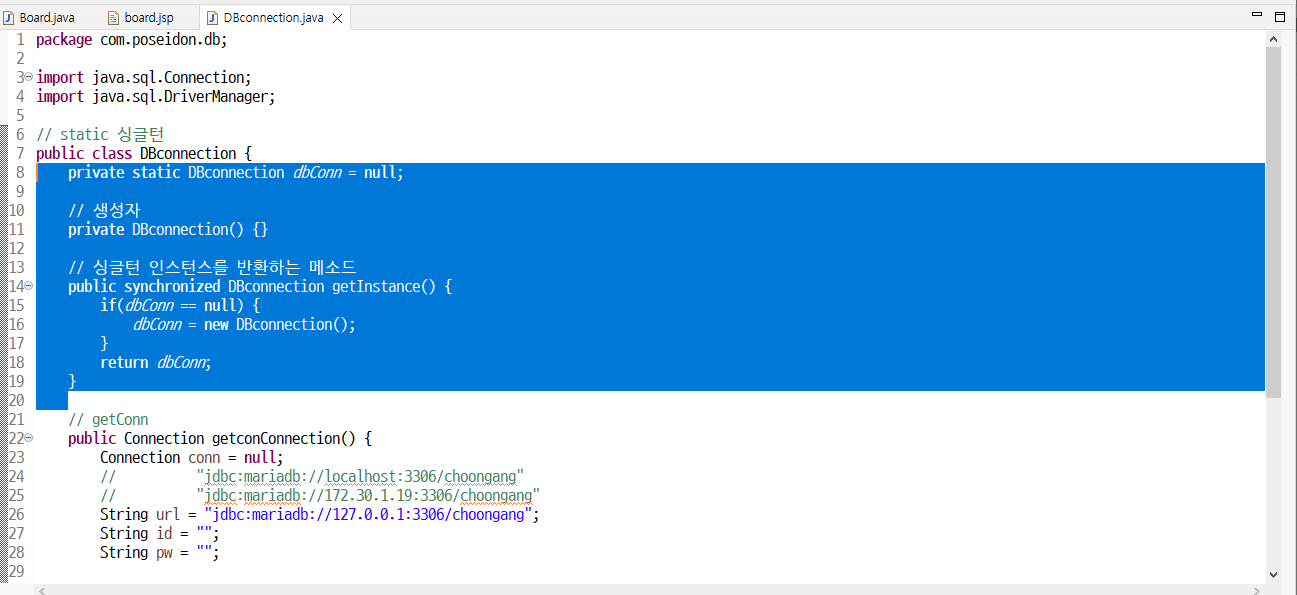Click the Java file icon on DBconnection.java tab
This screenshot has width=1297, height=595.
[x=212, y=18]
